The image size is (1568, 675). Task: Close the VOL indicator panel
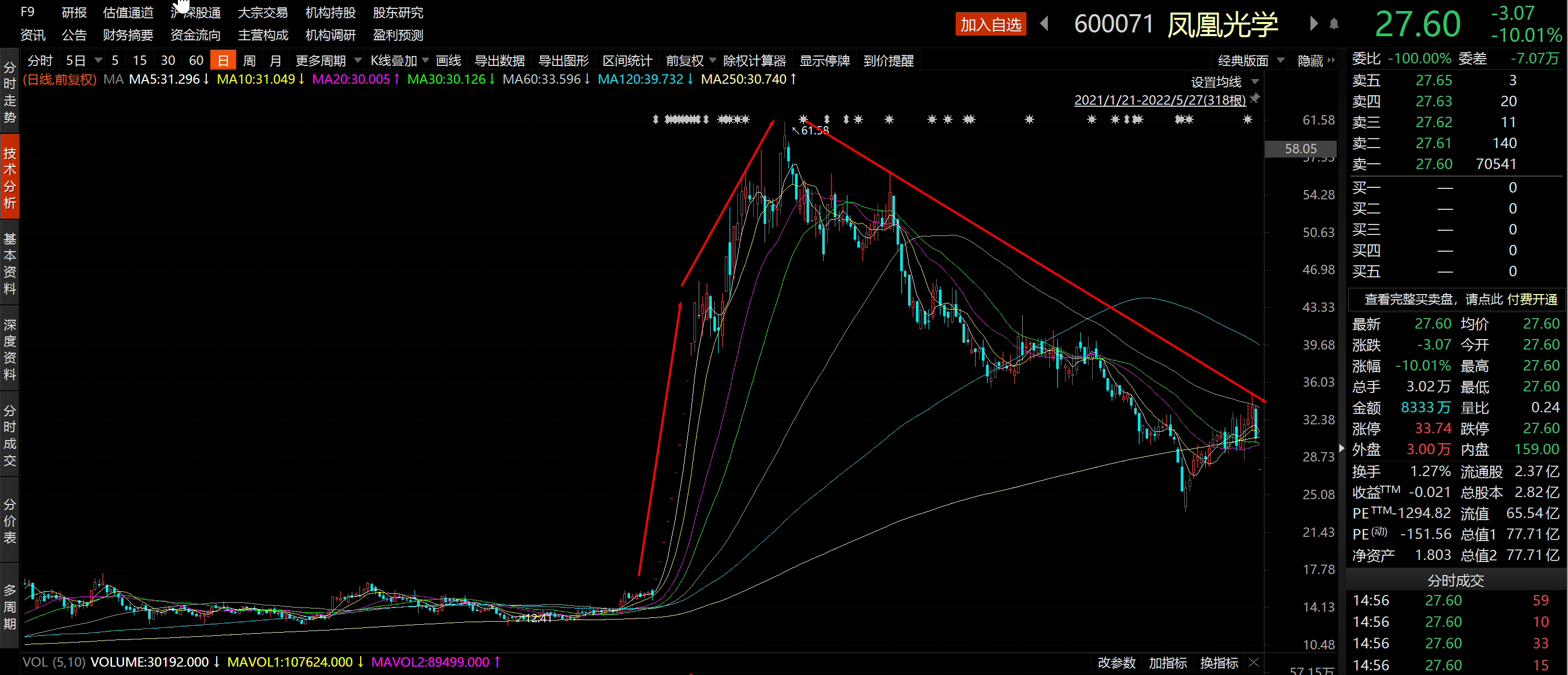click(1253, 661)
